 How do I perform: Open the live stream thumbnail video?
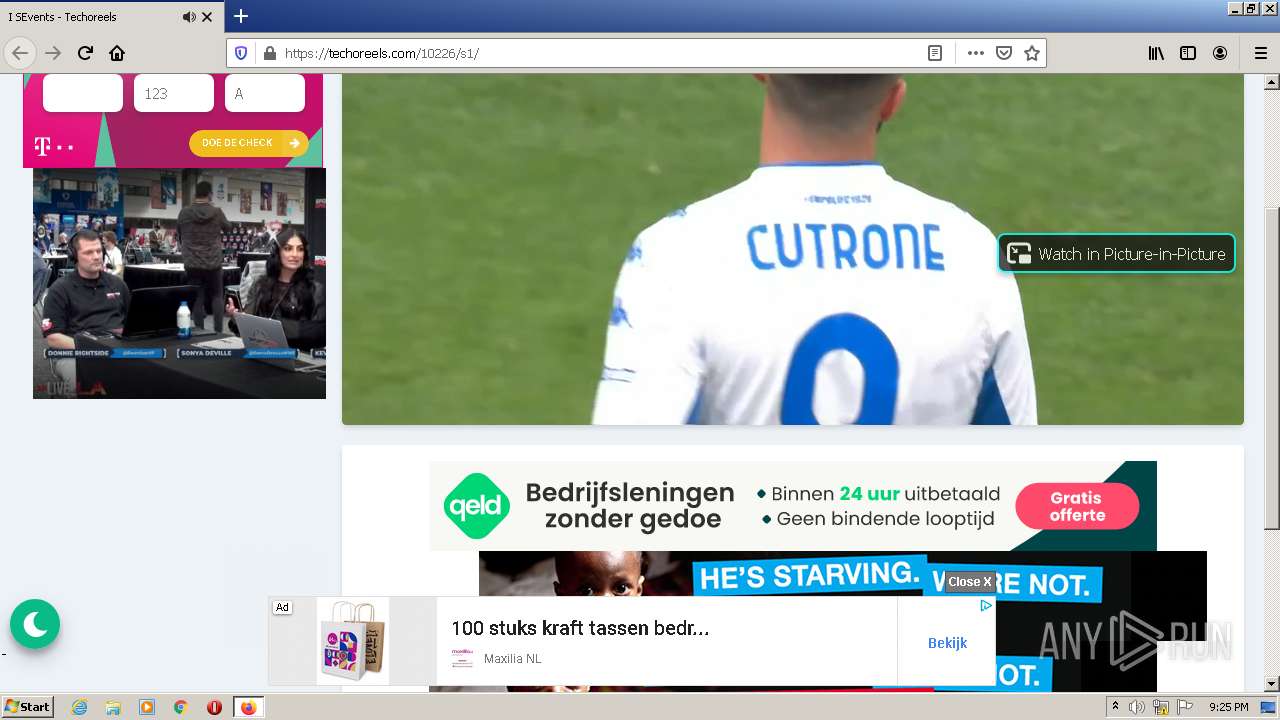point(179,283)
